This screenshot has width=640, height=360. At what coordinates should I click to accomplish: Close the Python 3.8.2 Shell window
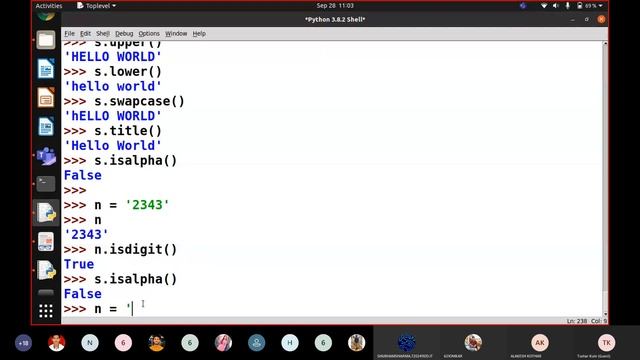(601, 19)
